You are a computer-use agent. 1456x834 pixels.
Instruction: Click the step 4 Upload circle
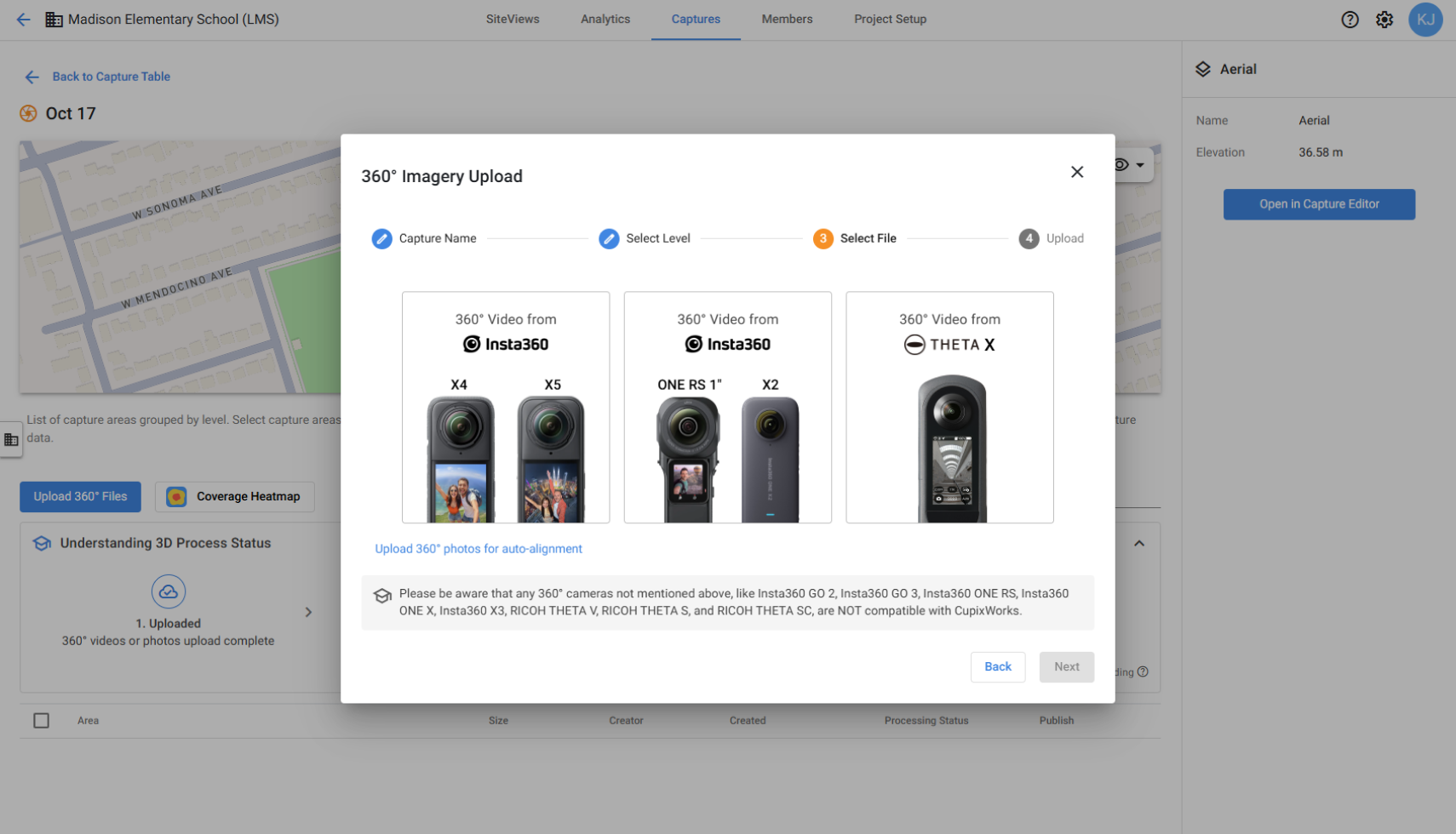[x=1029, y=238]
